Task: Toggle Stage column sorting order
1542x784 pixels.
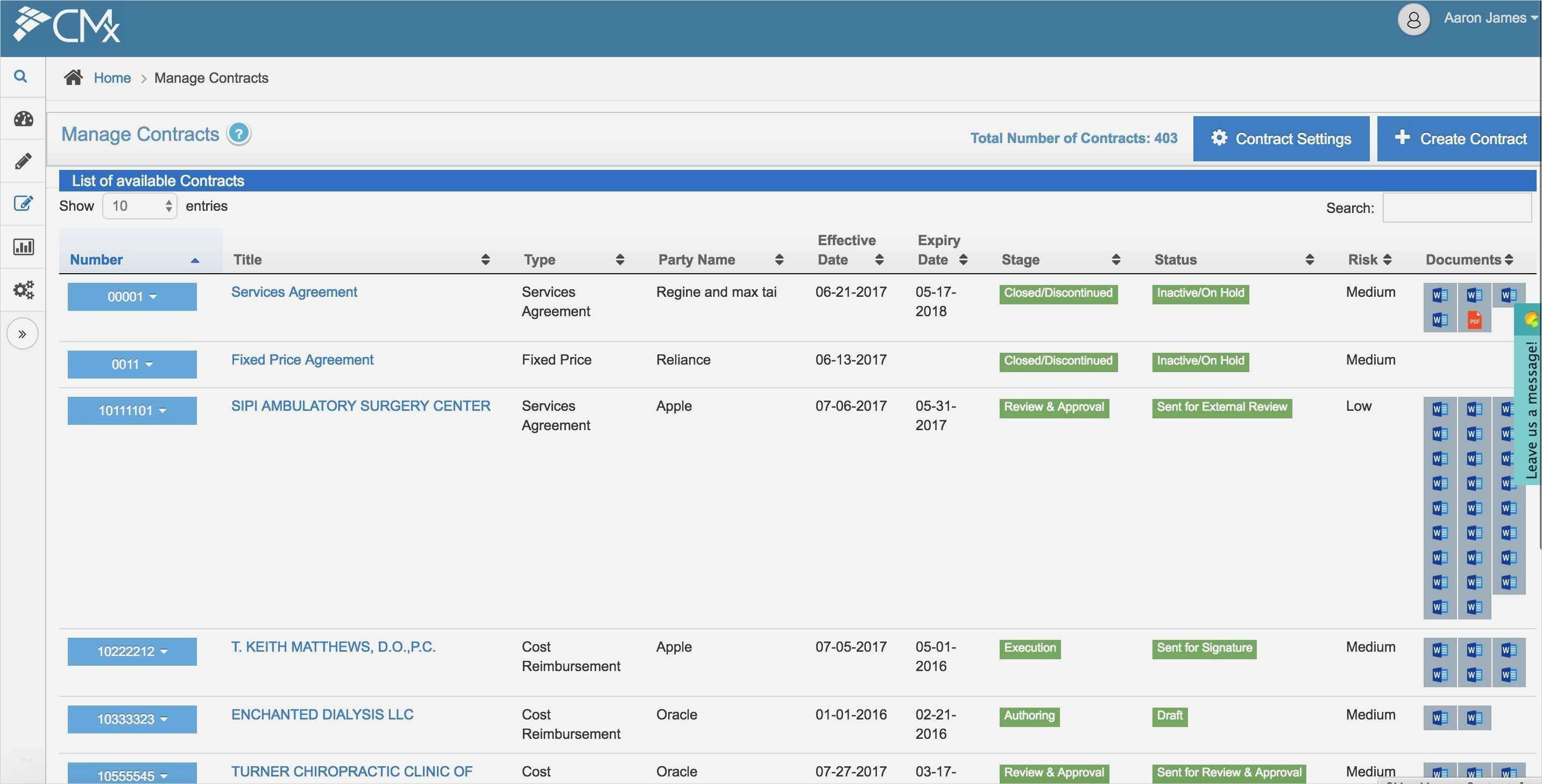Action: pyautogui.click(x=1116, y=259)
